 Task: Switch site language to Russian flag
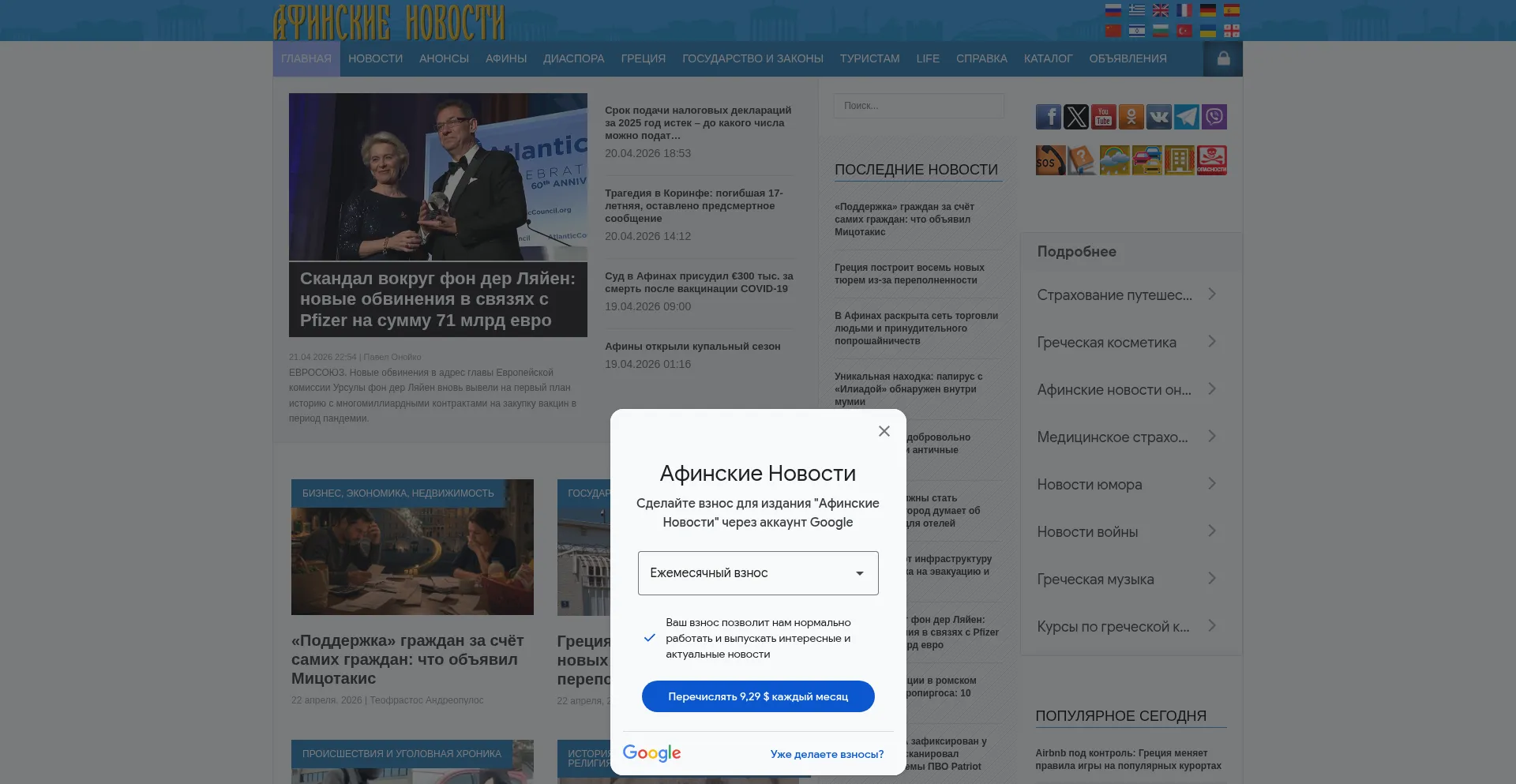1113,10
